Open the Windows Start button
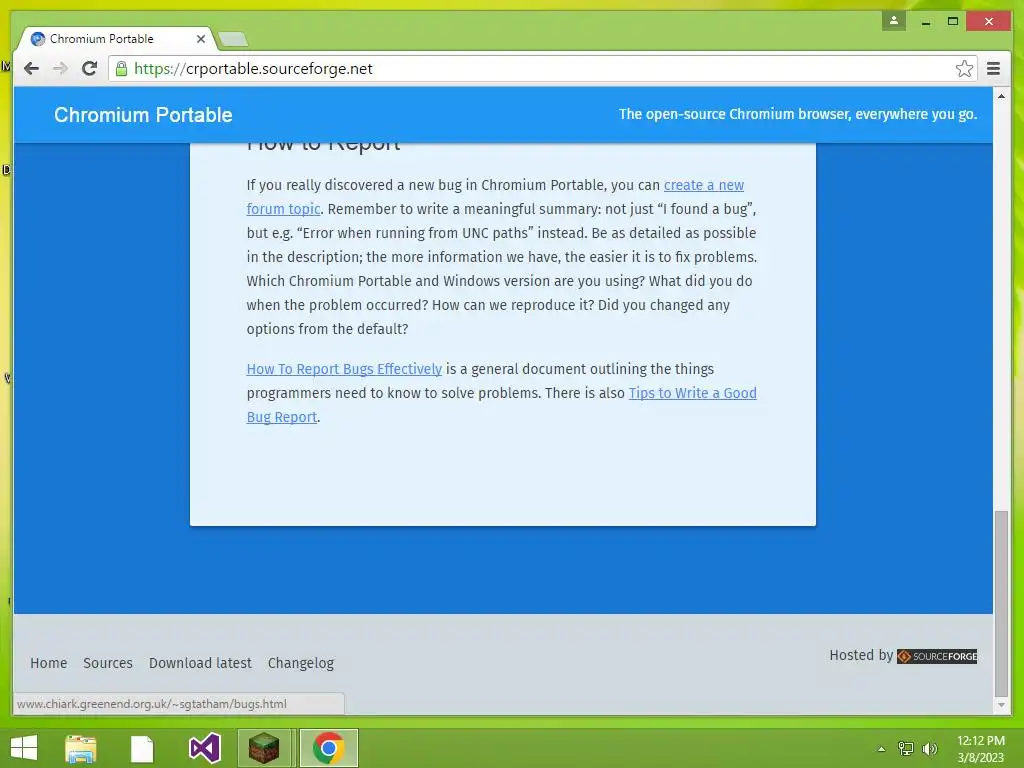This screenshot has height=768, width=1024. pos(24,748)
